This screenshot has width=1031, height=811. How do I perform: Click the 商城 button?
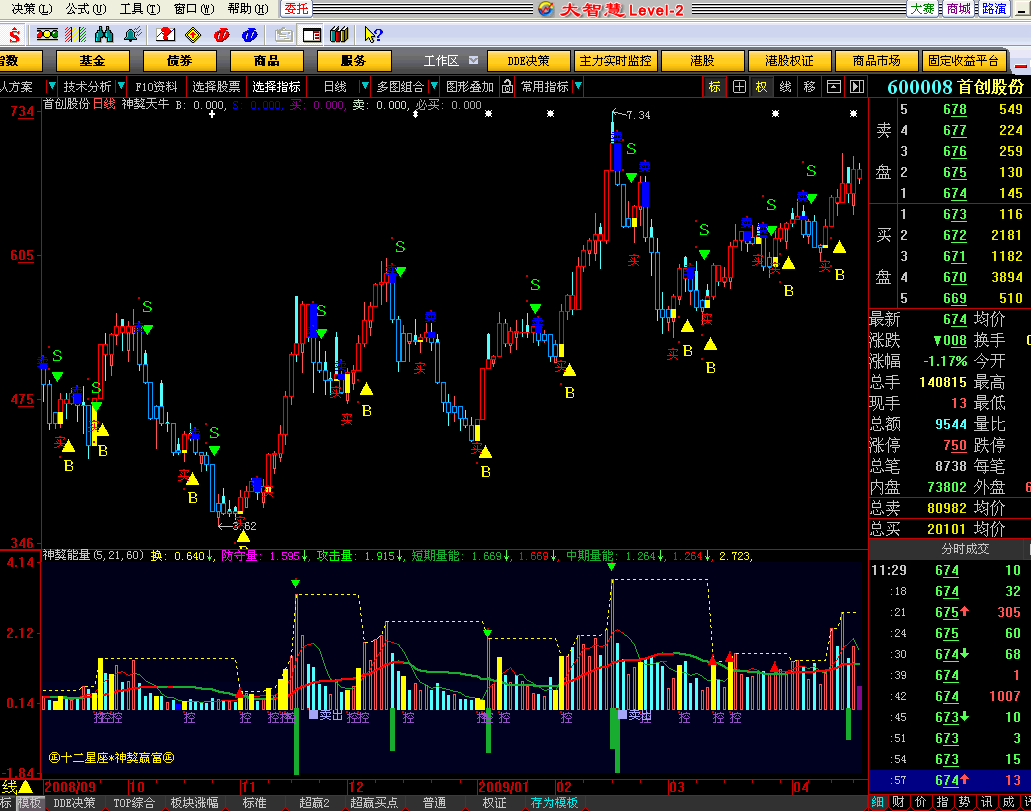[959, 9]
